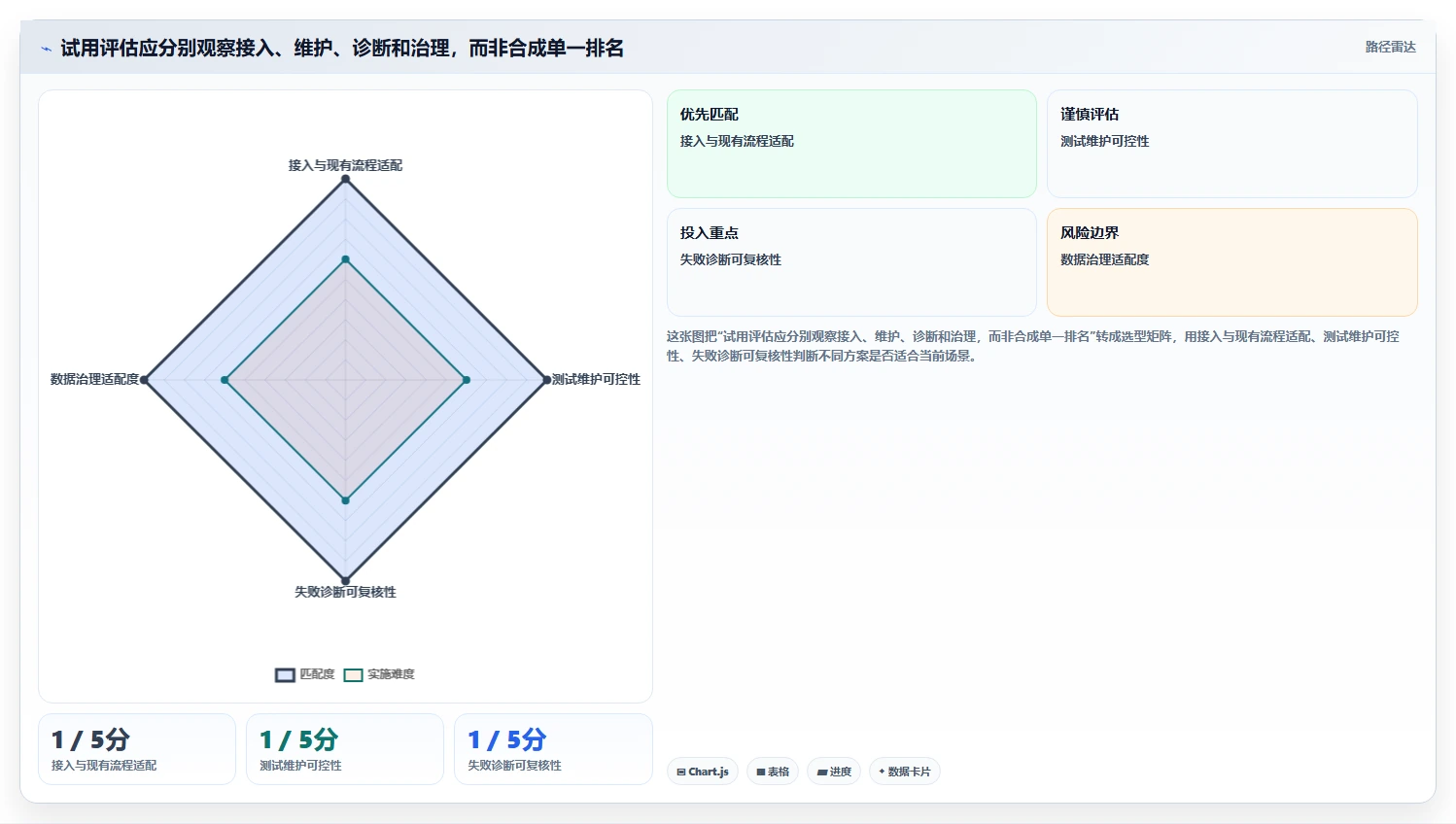Click the Chart.js tag chip
This screenshot has width=1456, height=824.
tap(703, 772)
